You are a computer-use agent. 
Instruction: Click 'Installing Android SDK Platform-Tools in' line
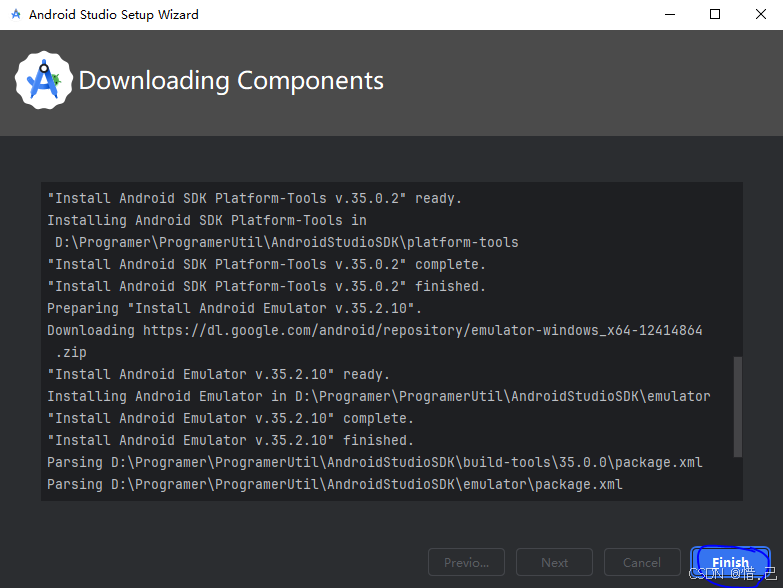[207, 221]
